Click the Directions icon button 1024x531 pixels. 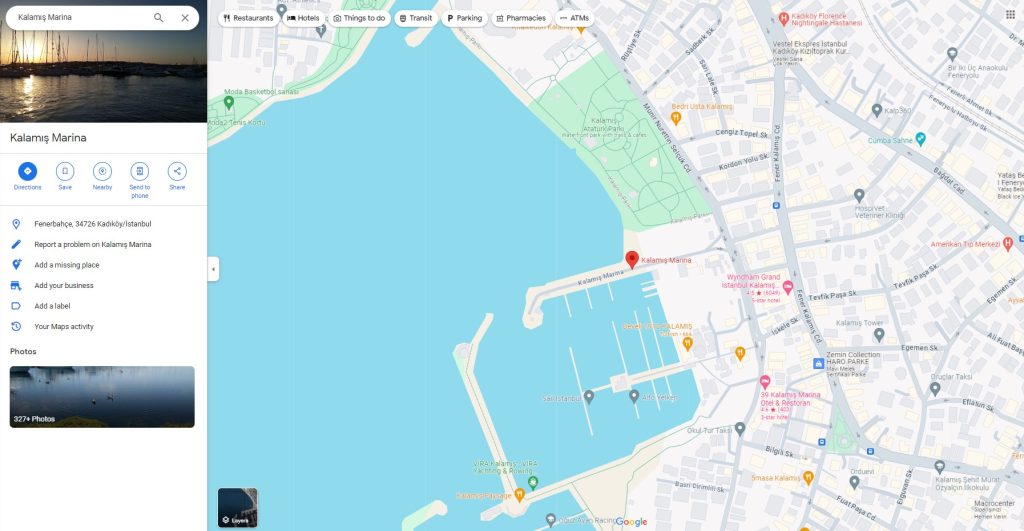tap(27, 171)
